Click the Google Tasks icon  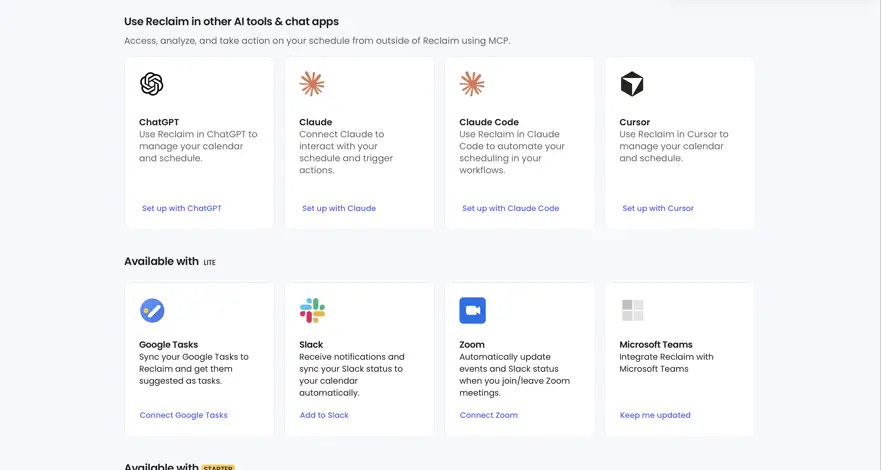(152, 311)
